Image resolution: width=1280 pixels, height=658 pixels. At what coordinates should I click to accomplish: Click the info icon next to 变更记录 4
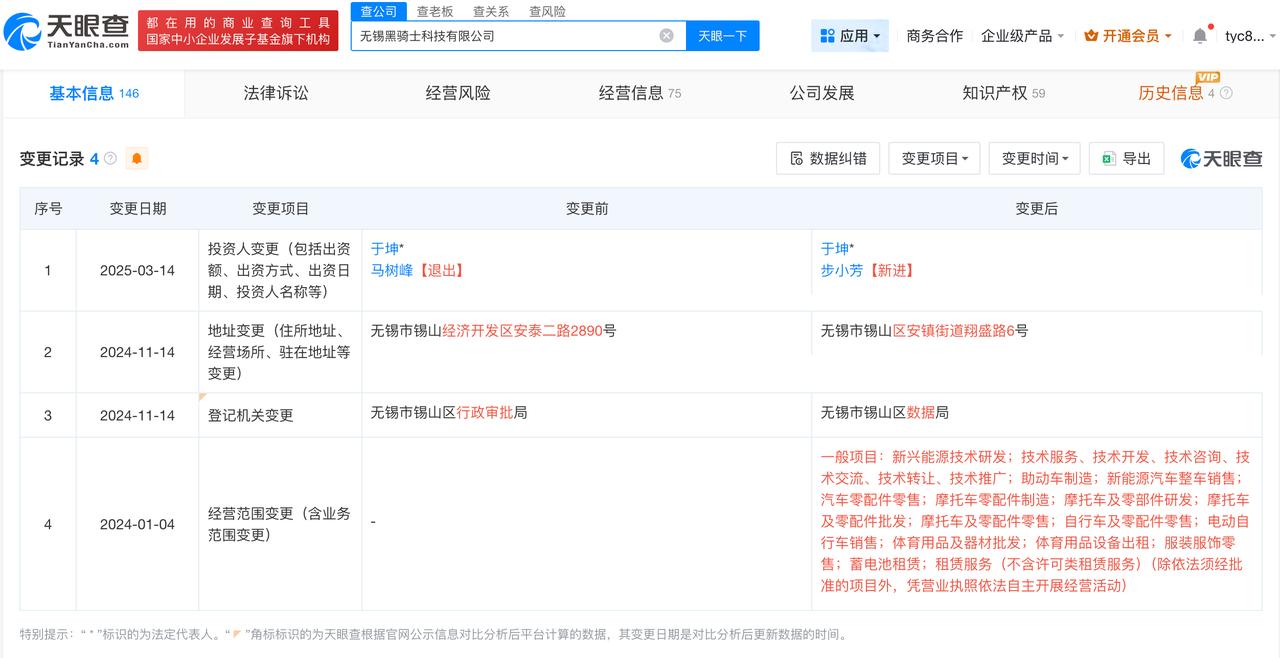point(110,158)
